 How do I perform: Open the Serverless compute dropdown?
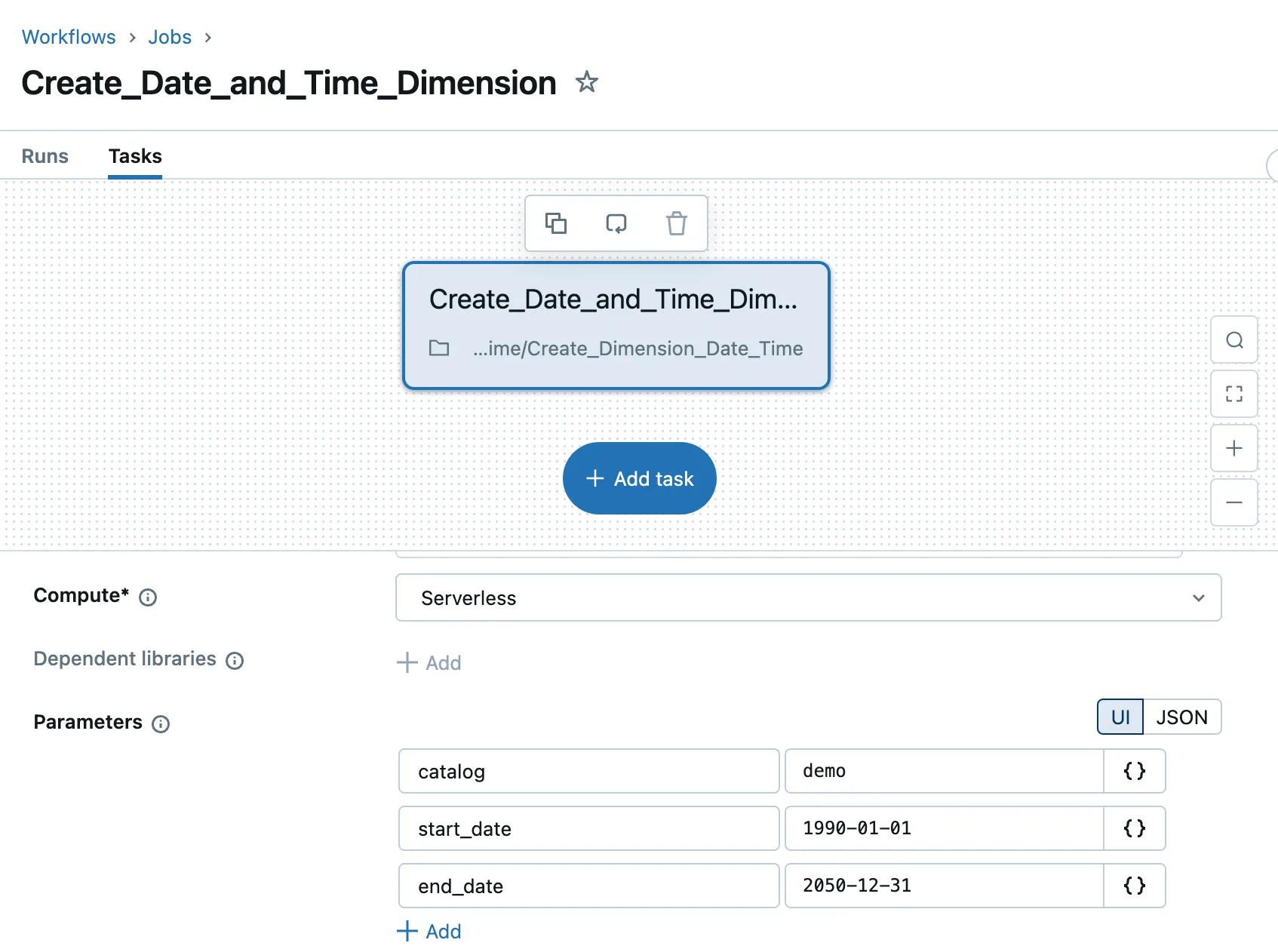pyautogui.click(x=808, y=597)
